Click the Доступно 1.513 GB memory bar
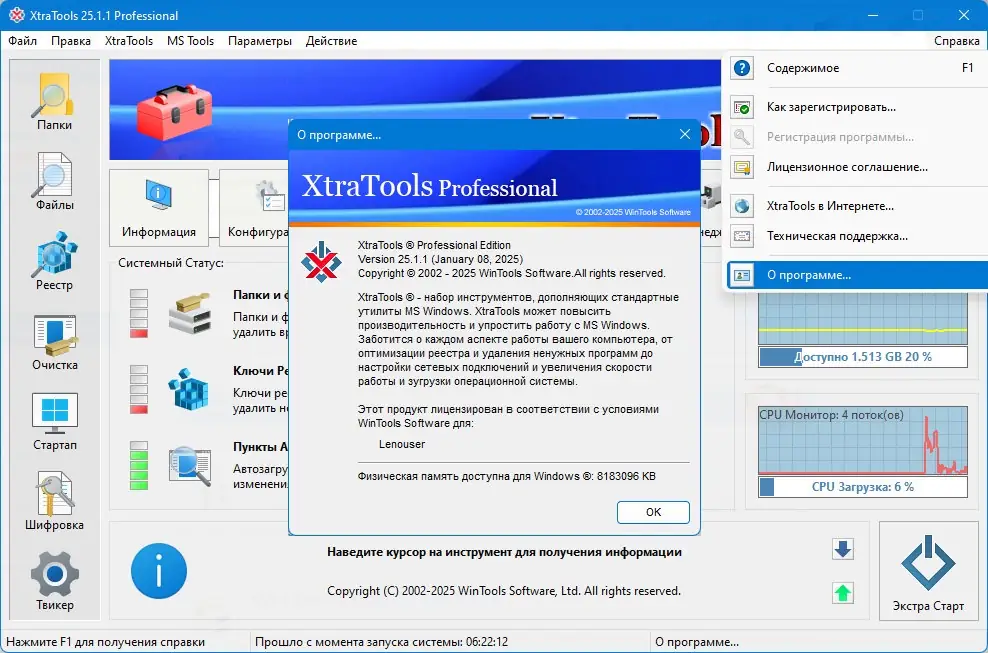Image resolution: width=988 pixels, height=653 pixels. (x=863, y=357)
